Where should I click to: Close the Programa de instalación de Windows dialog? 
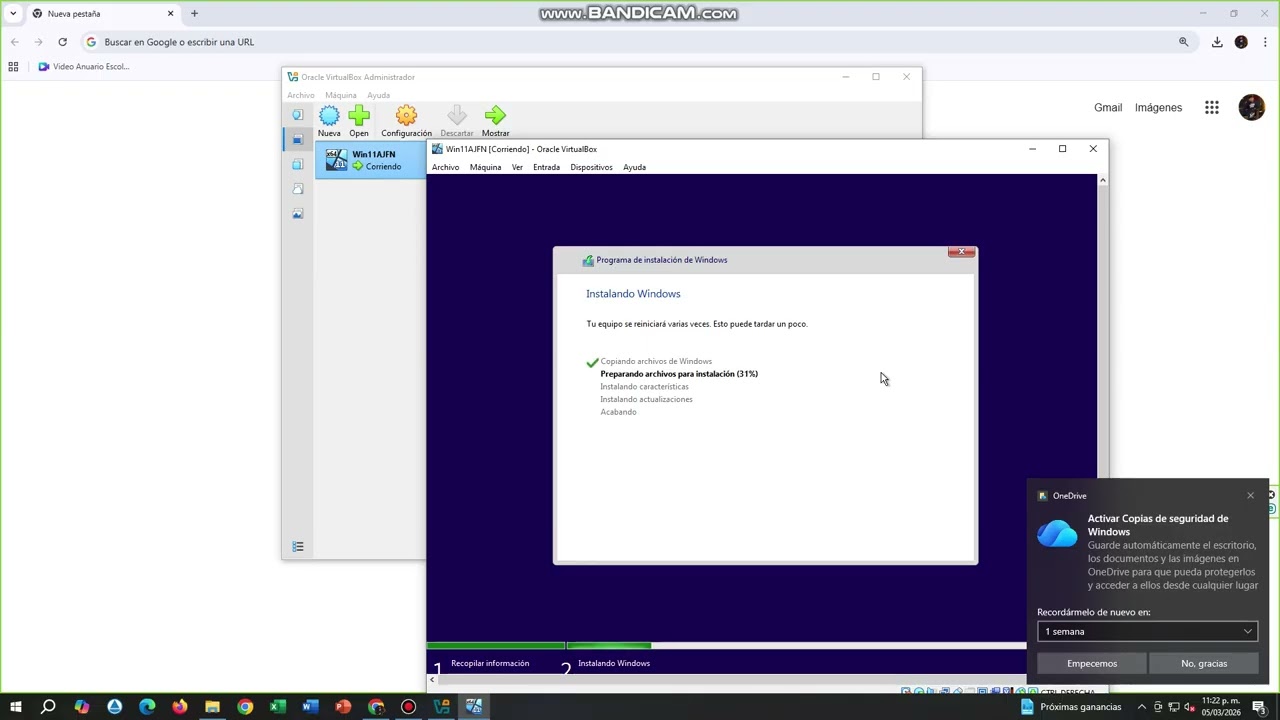[961, 252]
